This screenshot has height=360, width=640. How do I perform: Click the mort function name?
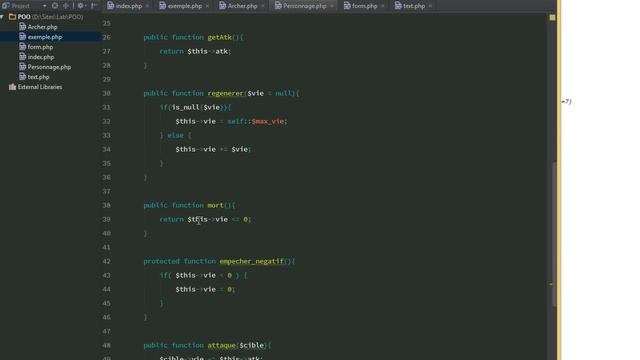[x=215, y=205]
